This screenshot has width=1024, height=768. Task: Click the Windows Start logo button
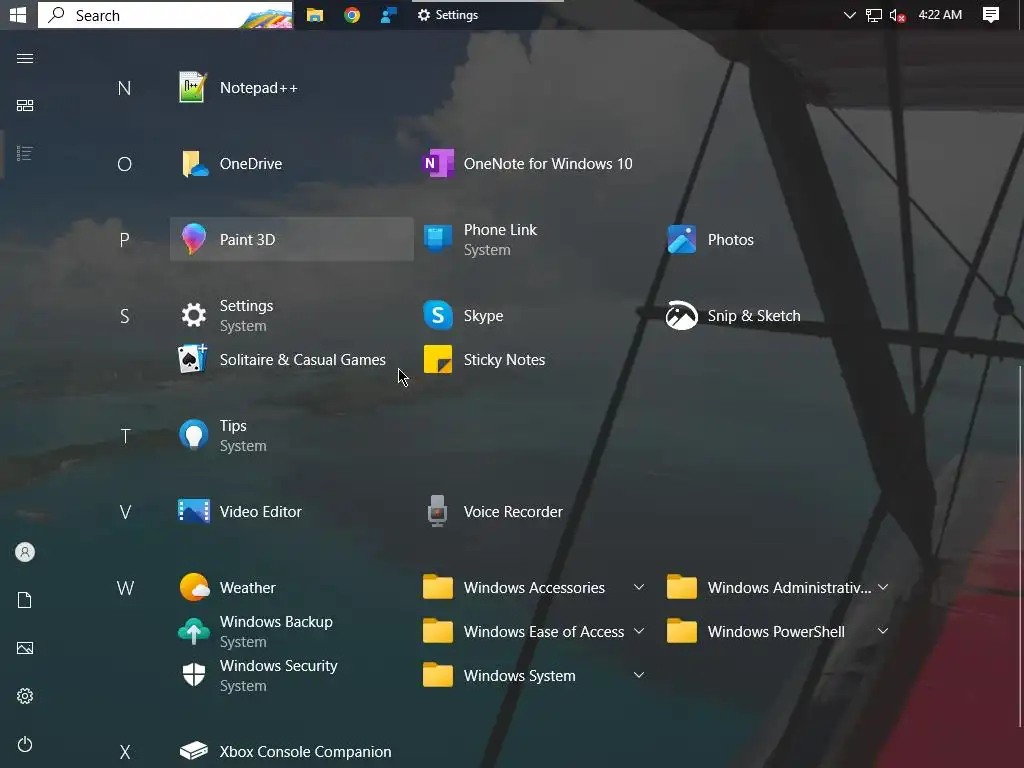coord(18,14)
